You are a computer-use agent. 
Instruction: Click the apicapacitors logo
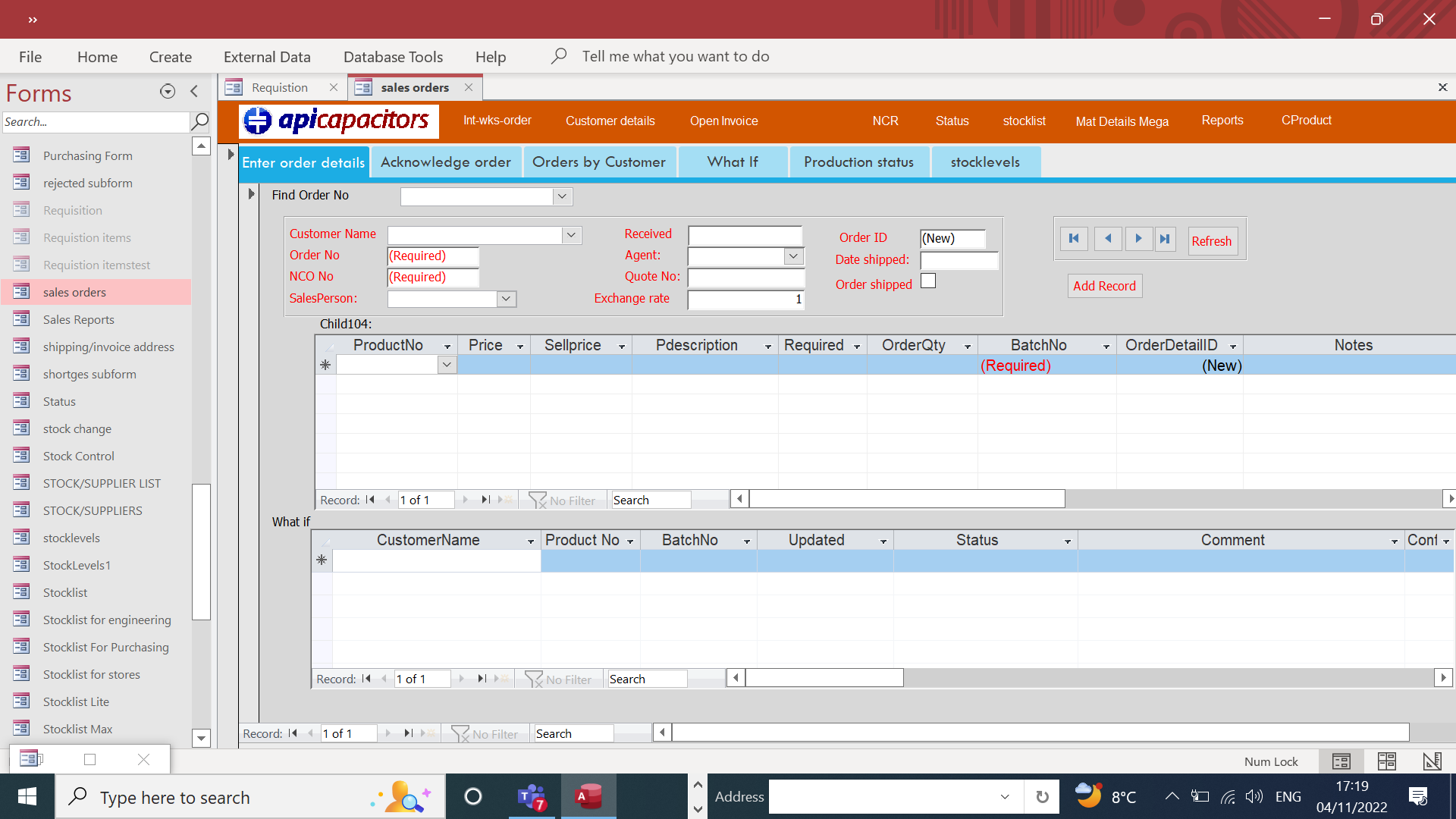click(x=339, y=121)
